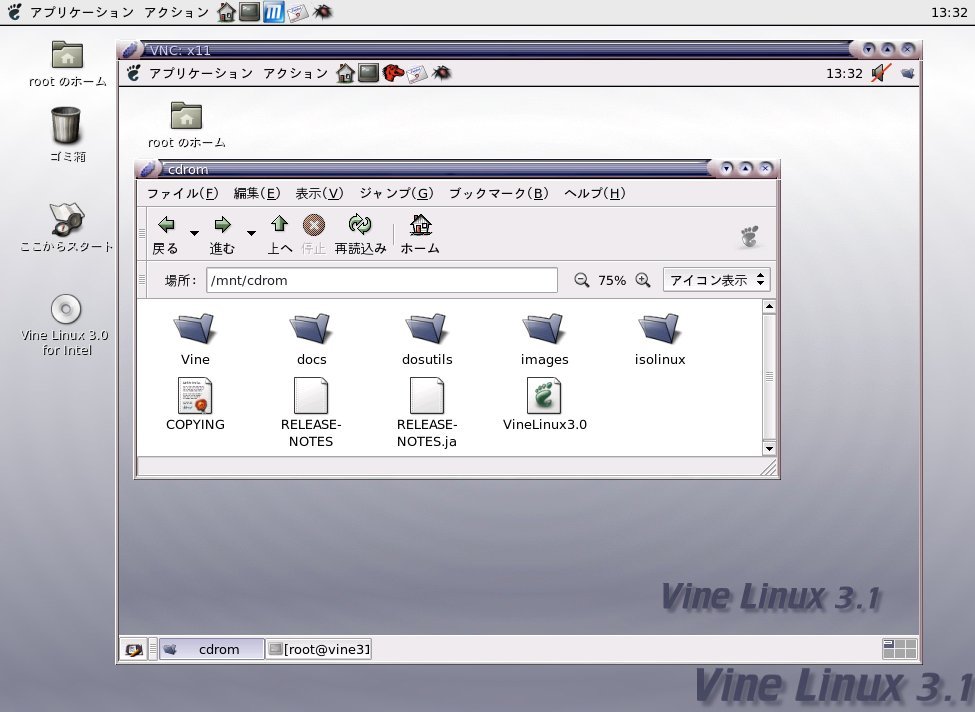Click the muted volume speaker icon in the VNC panel
The width and height of the screenshot is (975, 712).
[x=880, y=73]
